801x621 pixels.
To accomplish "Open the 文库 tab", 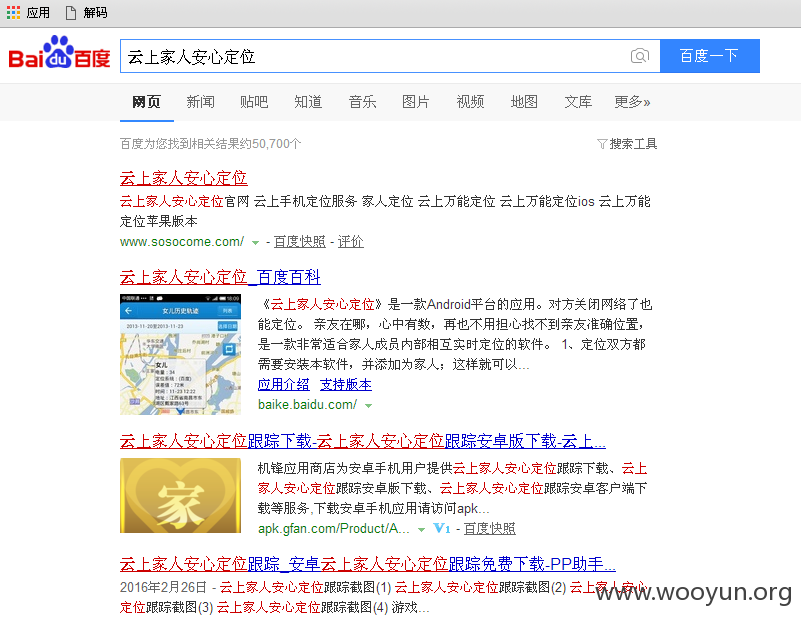I will (578, 102).
